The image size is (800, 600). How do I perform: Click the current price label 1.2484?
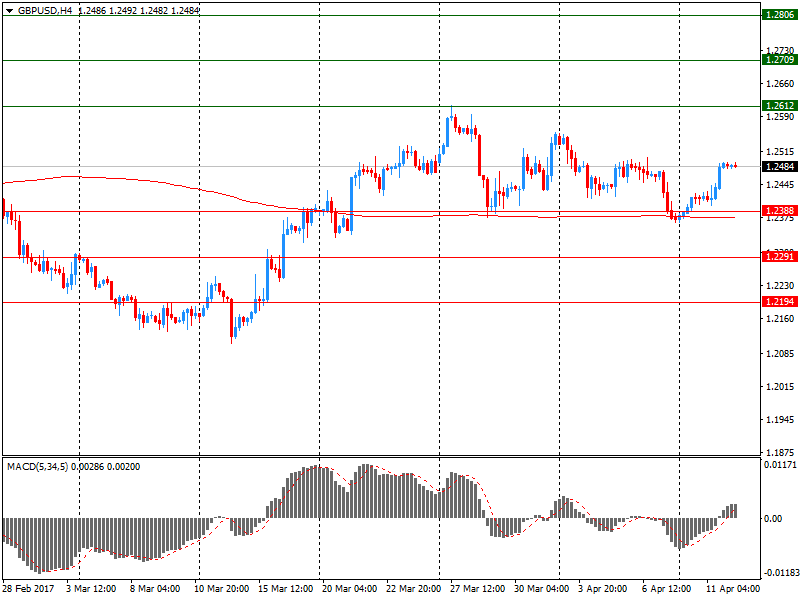pyautogui.click(x=780, y=167)
